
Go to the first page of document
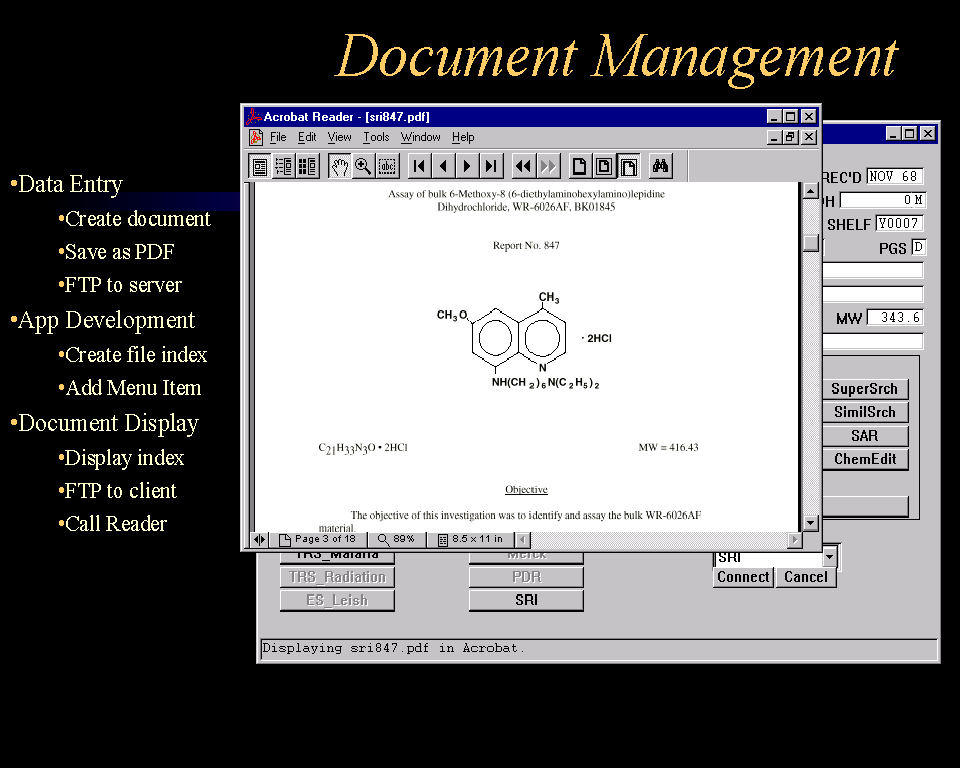[x=420, y=166]
